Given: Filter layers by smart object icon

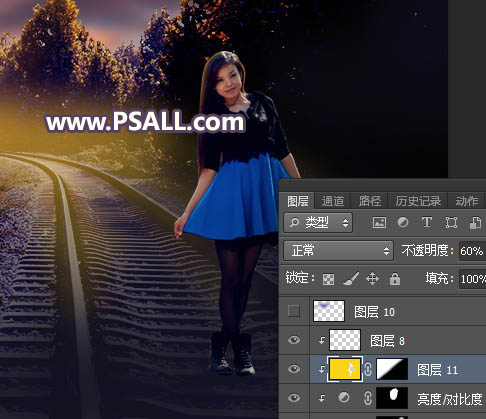Looking at the screenshot, I should pos(475,223).
